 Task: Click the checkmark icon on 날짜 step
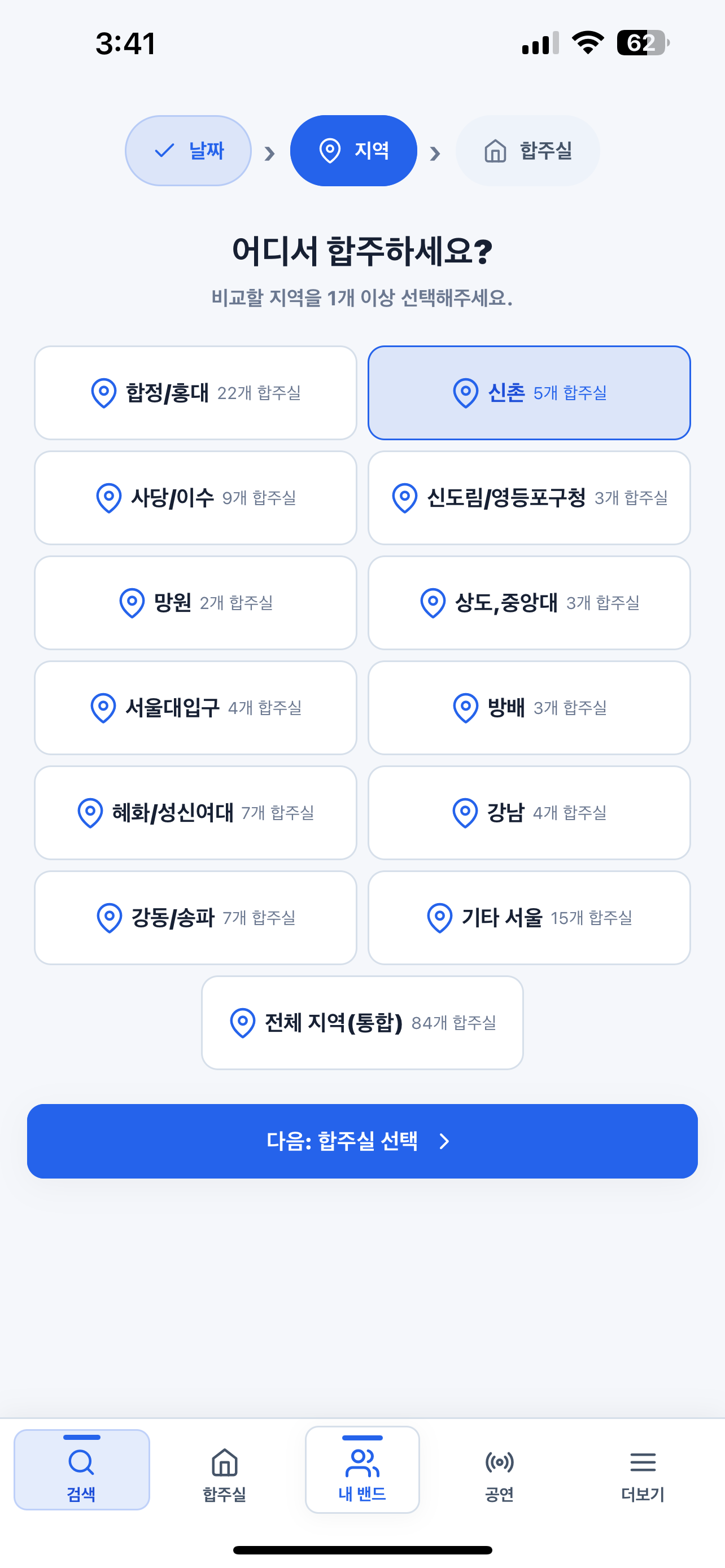click(164, 150)
